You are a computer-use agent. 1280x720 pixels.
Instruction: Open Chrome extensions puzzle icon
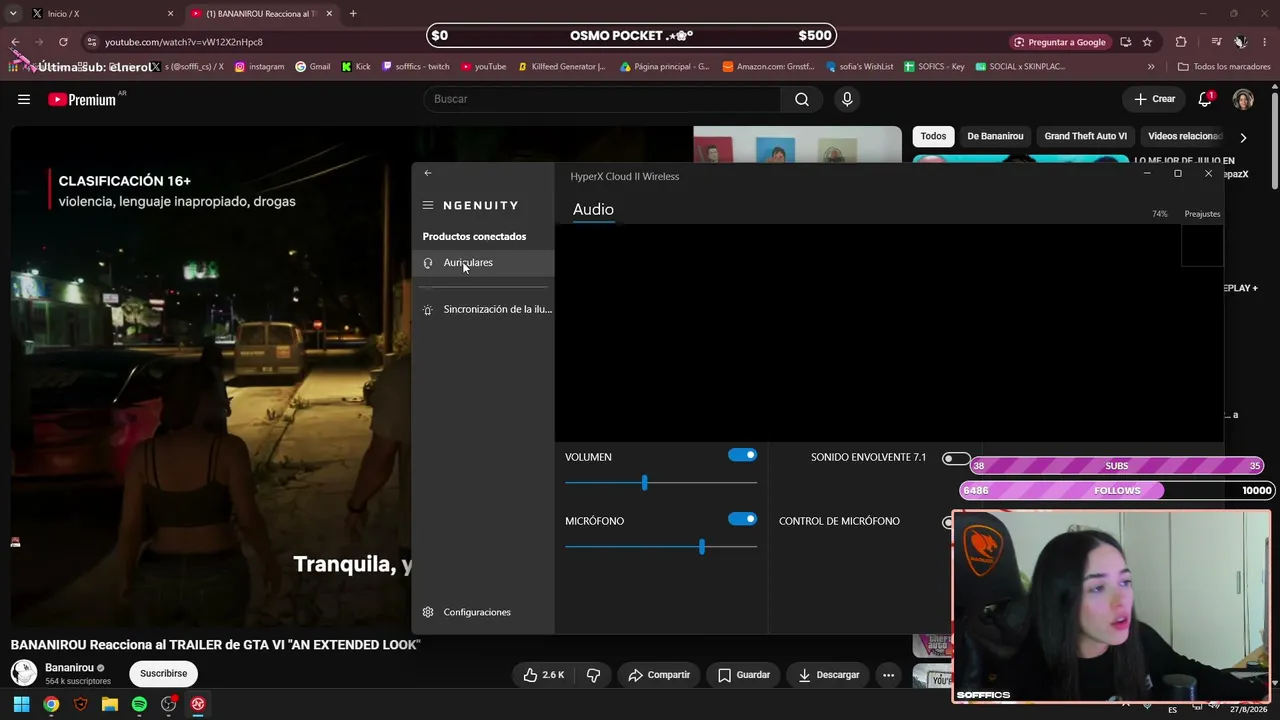1181,42
